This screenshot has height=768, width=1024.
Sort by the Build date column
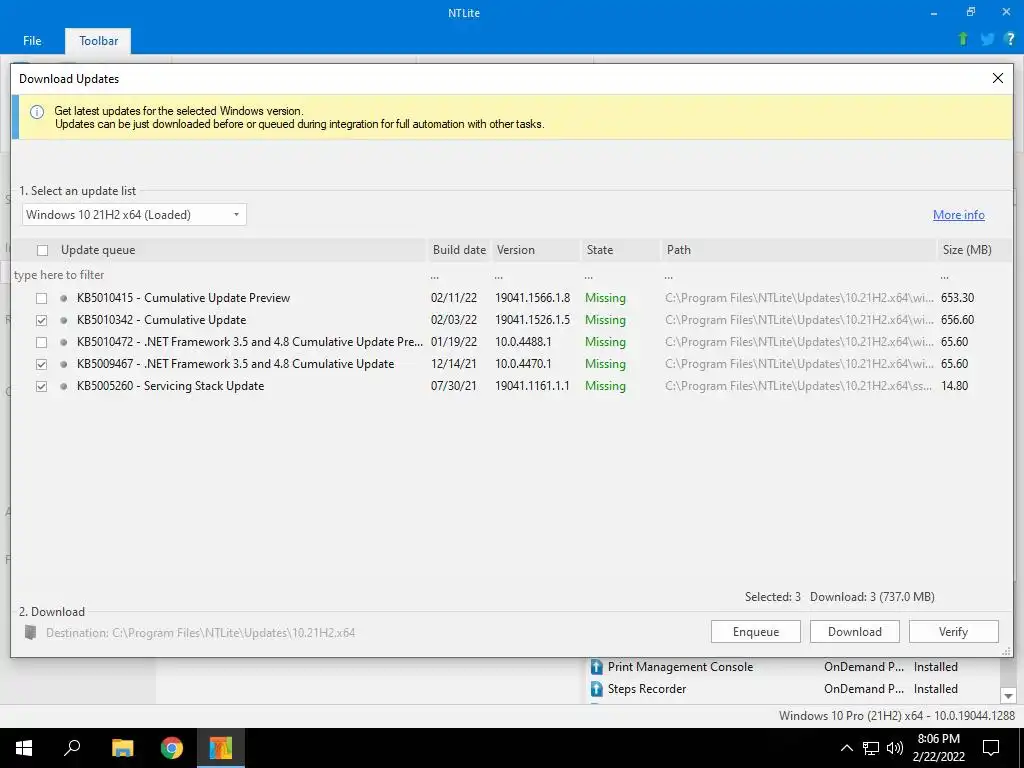pyautogui.click(x=459, y=249)
